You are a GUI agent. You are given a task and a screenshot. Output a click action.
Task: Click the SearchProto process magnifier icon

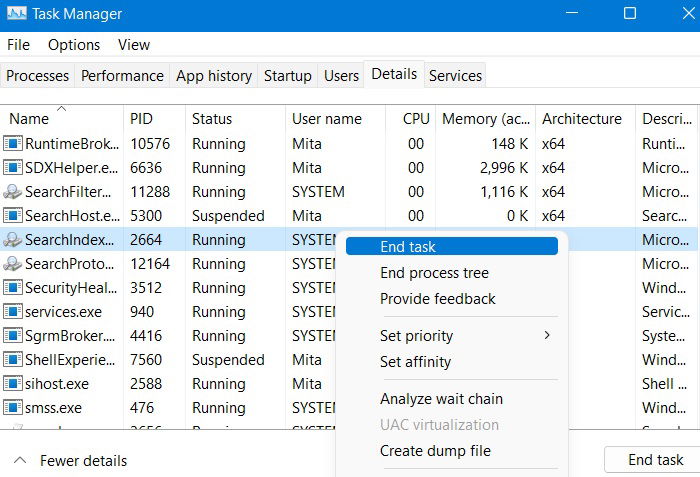click(x=12, y=264)
